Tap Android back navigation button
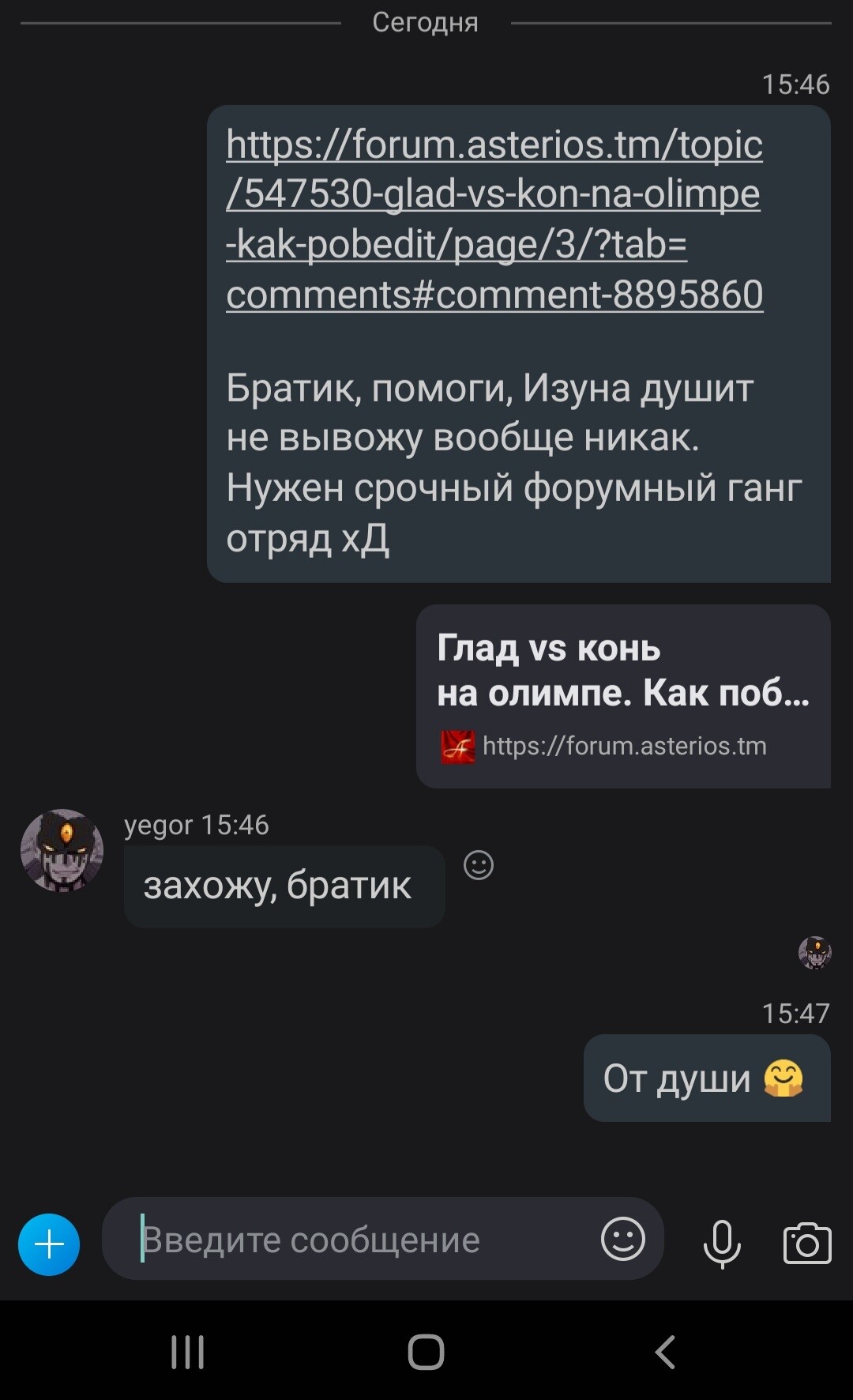853x1400 pixels. 665,1352
